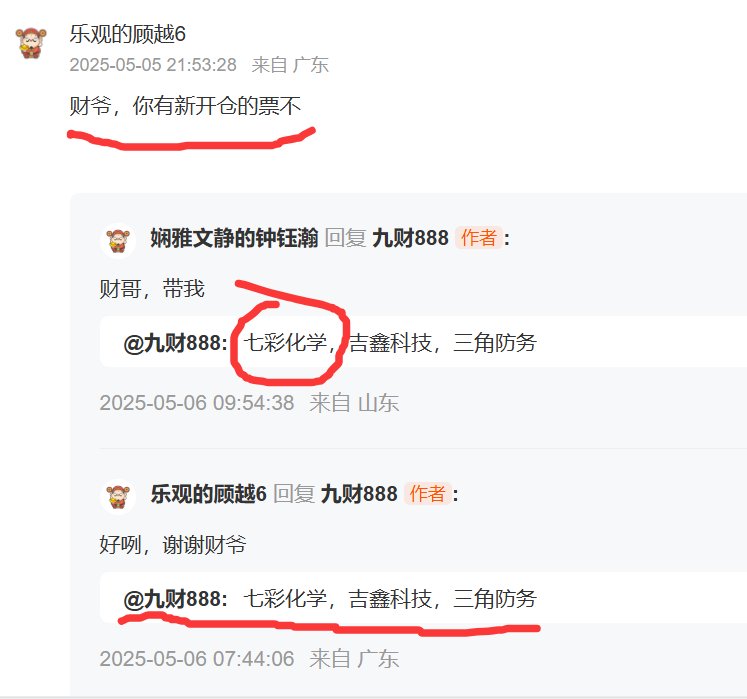The image size is (747, 699).
Task: Click 吉鑫科技 in the first quoted reply
Action: [x=390, y=343]
